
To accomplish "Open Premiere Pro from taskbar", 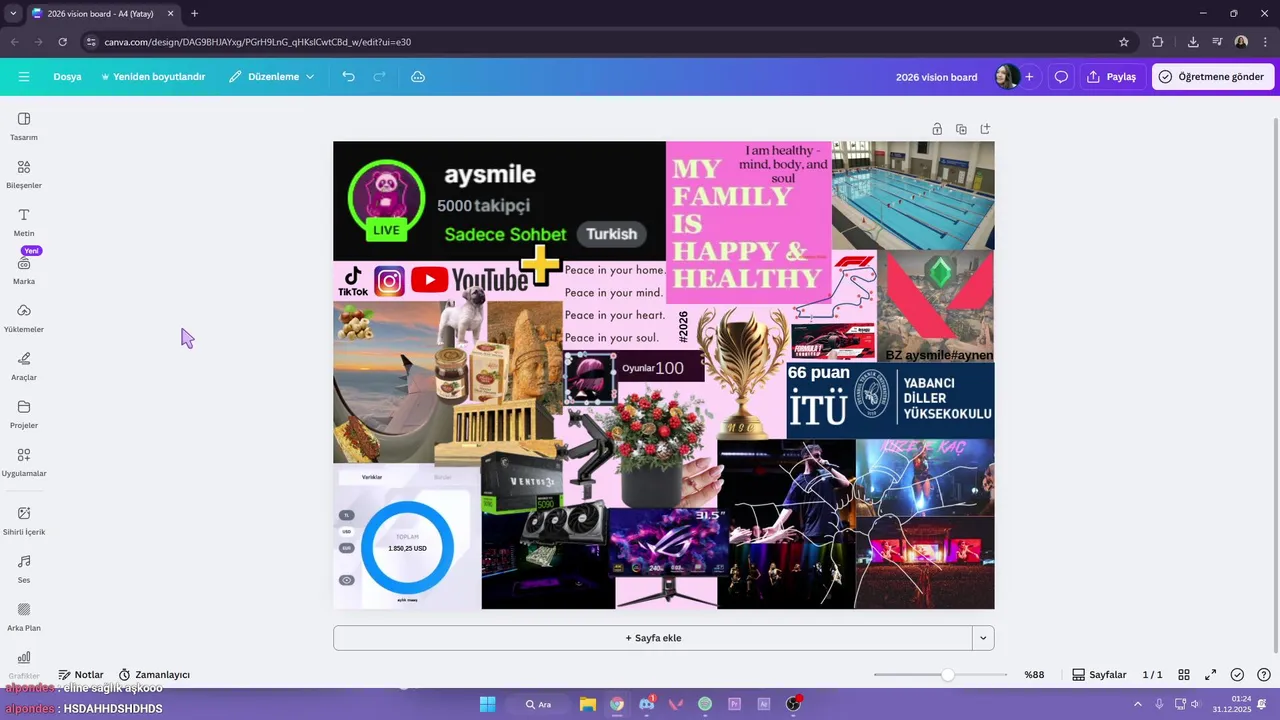I will pos(735,704).
